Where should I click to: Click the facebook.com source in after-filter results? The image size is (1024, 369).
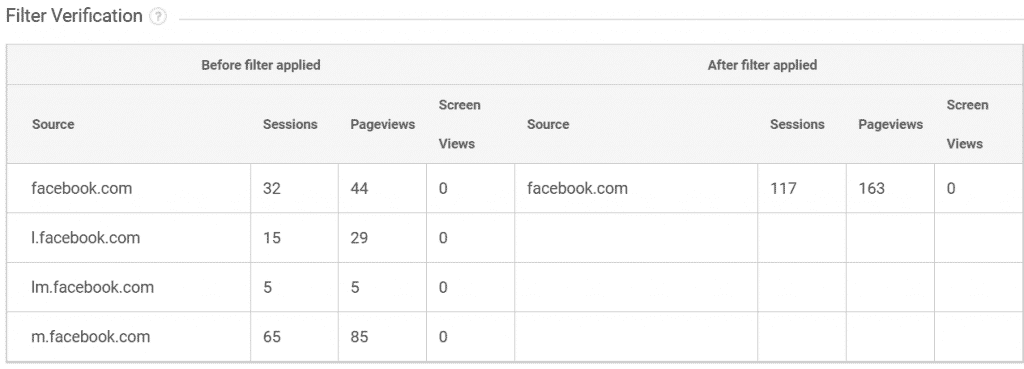[577, 188]
